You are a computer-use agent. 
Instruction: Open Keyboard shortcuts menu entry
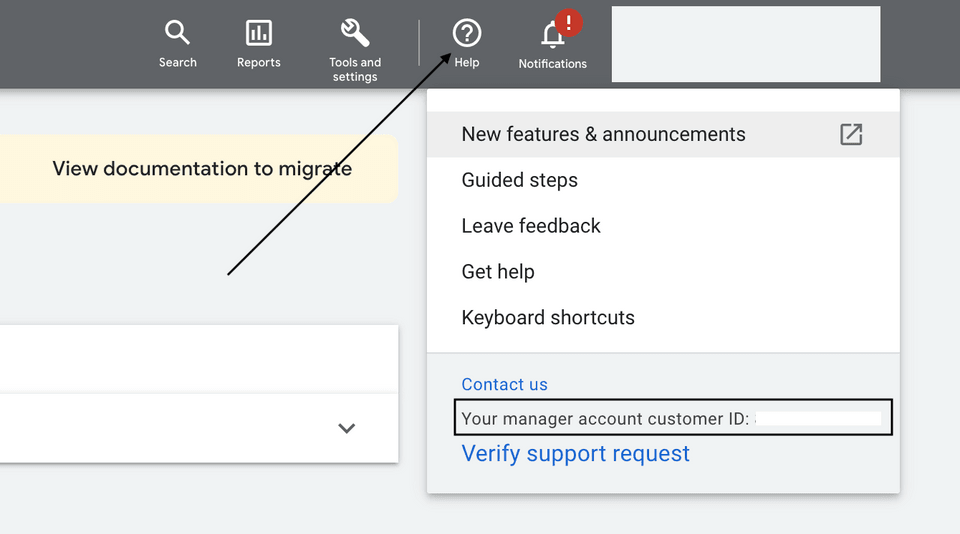point(663,317)
